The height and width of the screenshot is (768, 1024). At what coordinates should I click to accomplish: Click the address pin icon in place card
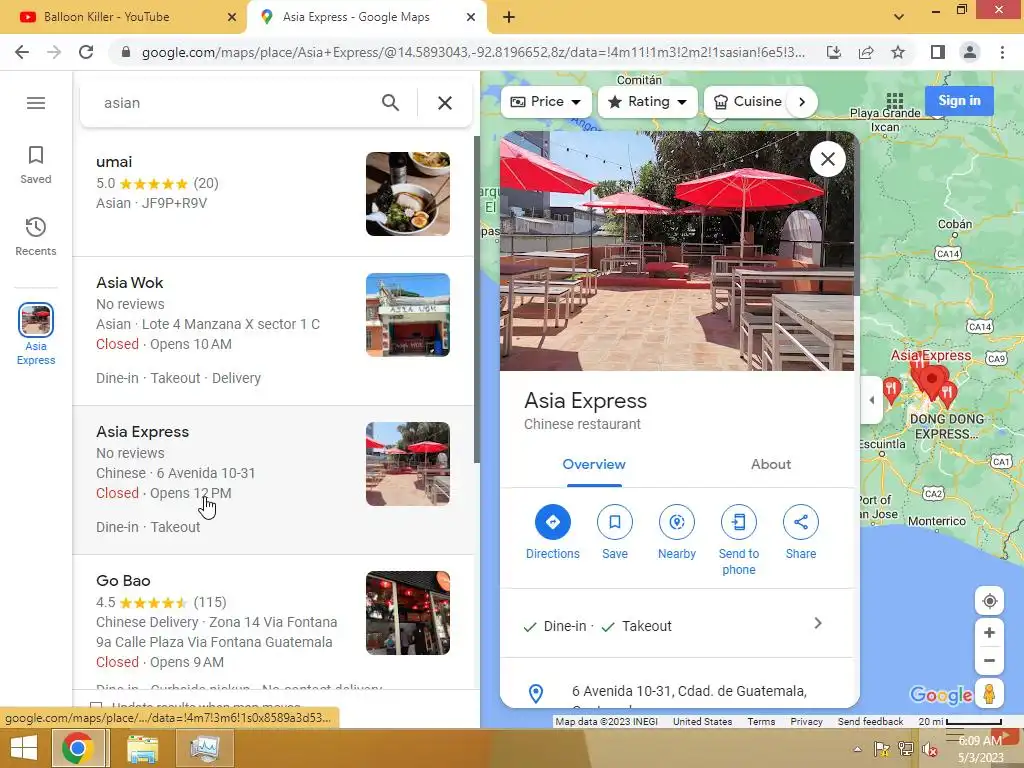pyautogui.click(x=536, y=693)
